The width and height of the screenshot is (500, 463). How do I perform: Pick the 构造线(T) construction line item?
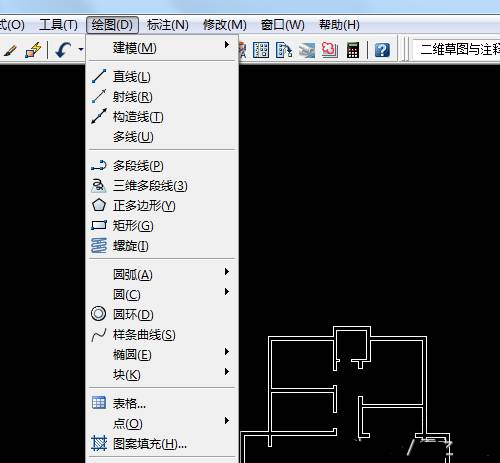(x=162, y=117)
